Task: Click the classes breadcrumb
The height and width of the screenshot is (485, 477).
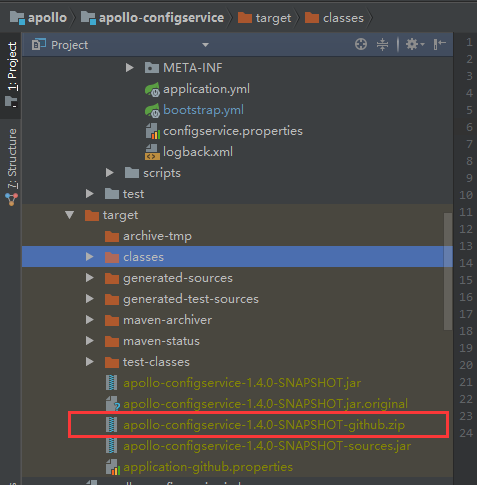Action: (334, 18)
